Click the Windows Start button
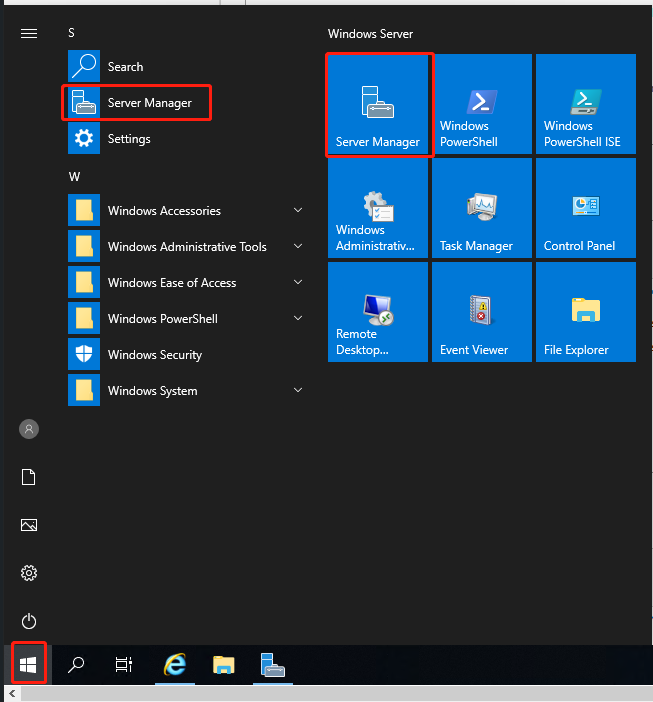Image resolution: width=653 pixels, height=702 pixels. pos(28,665)
